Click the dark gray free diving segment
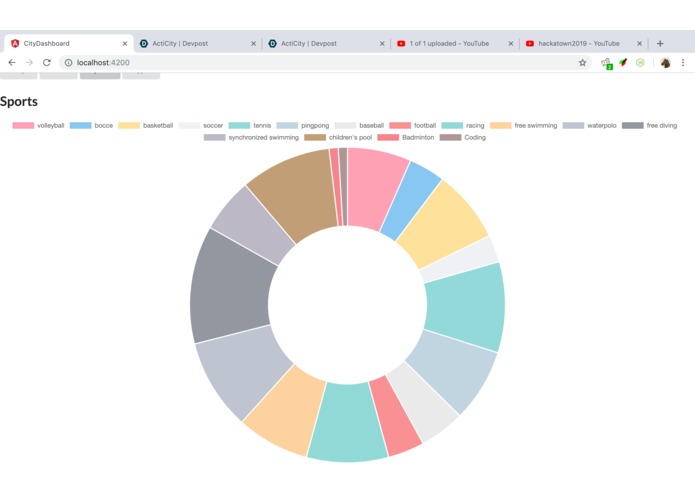Screen dimensions: 695x494 tap(230, 288)
